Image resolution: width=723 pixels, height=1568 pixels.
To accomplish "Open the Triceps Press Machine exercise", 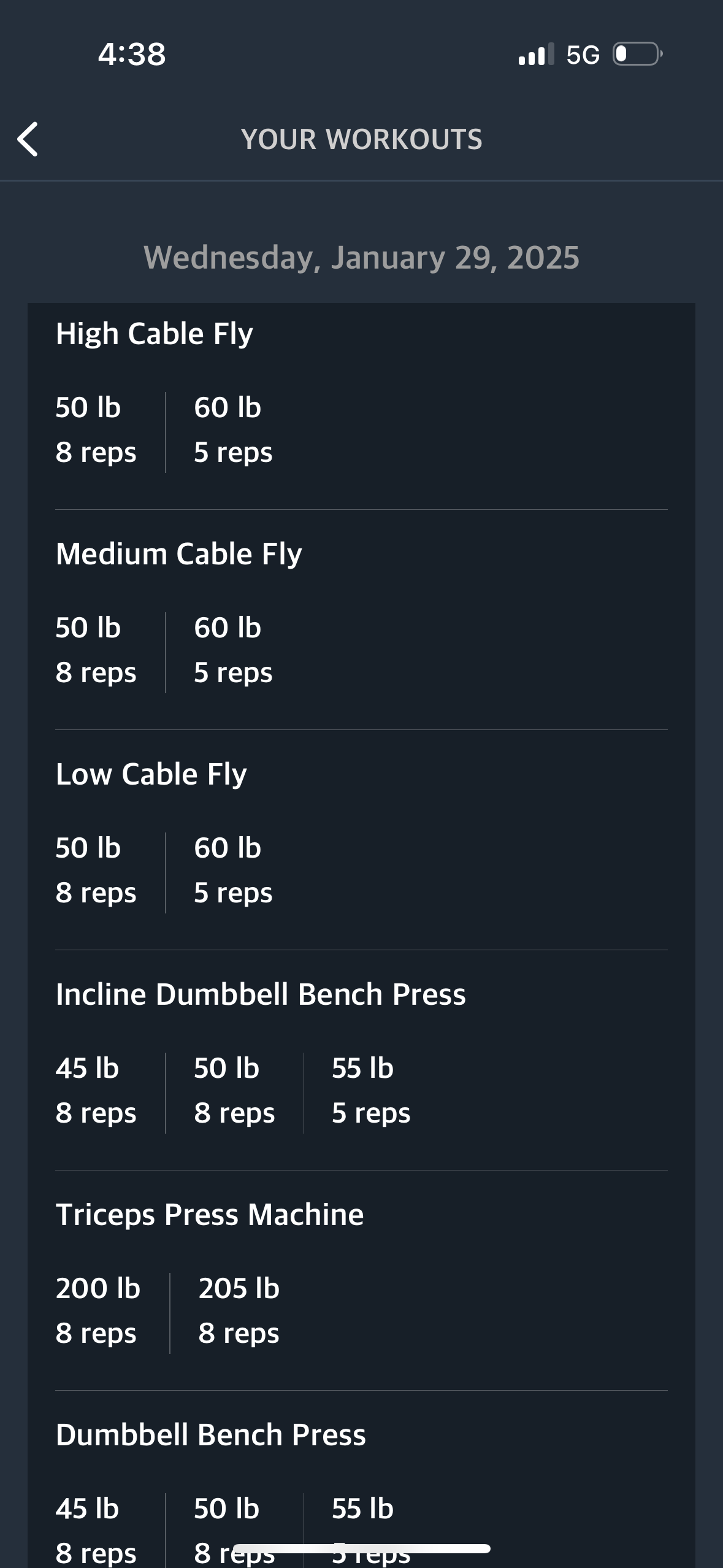I will [x=210, y=1215].
